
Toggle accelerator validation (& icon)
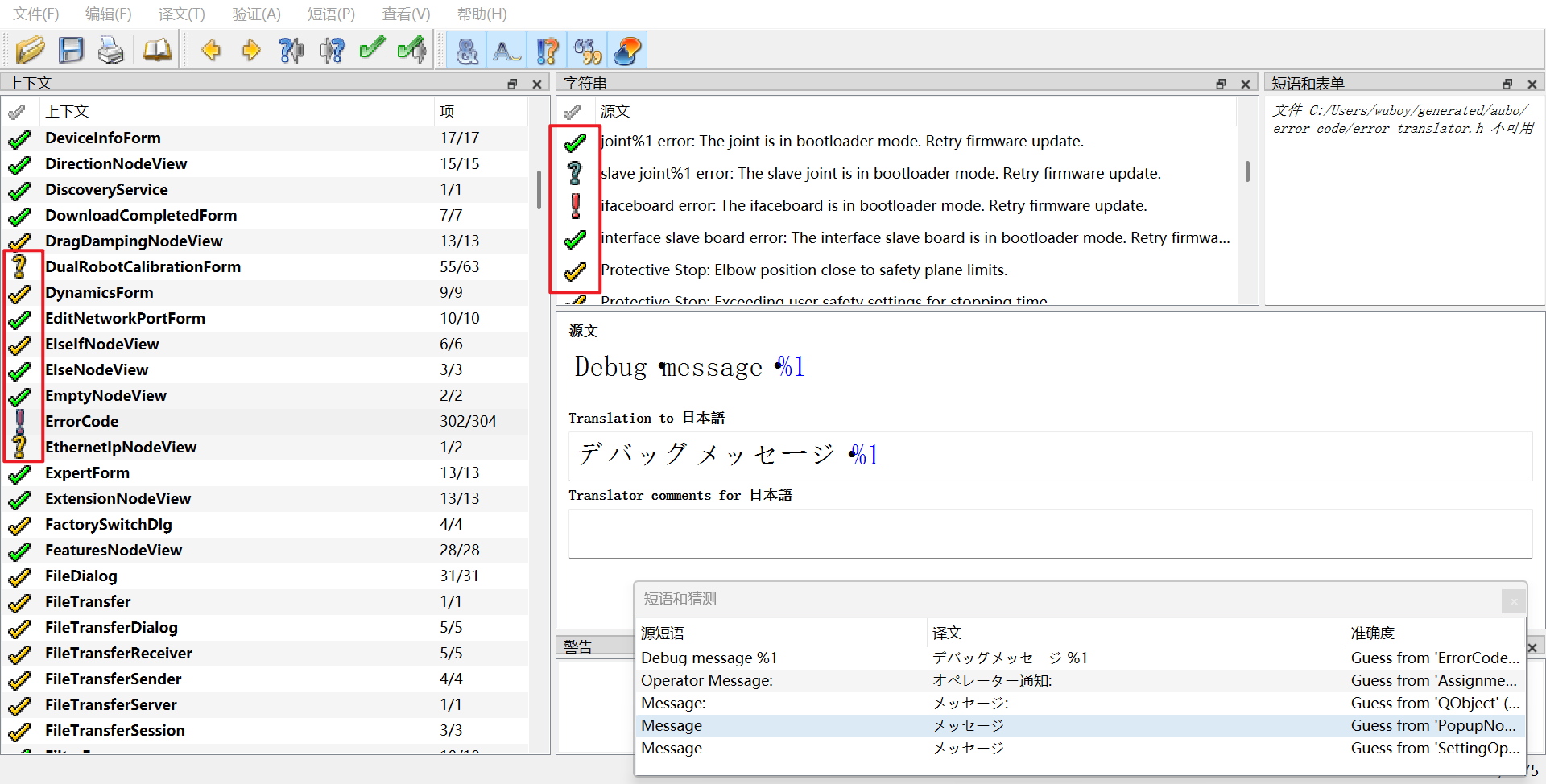(467, 51)
